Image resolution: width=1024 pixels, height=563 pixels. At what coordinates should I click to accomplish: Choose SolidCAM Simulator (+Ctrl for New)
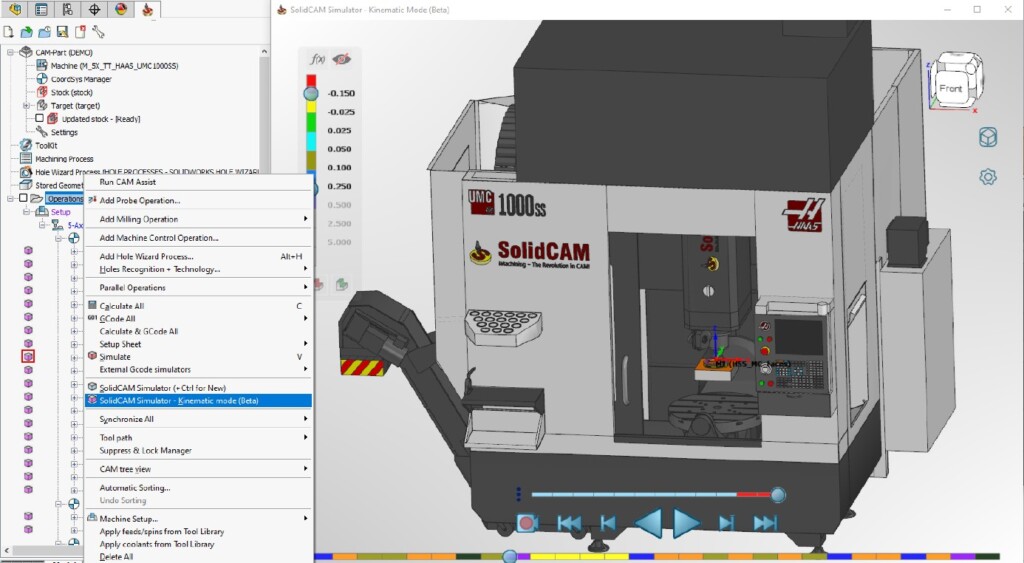[199, 388]
